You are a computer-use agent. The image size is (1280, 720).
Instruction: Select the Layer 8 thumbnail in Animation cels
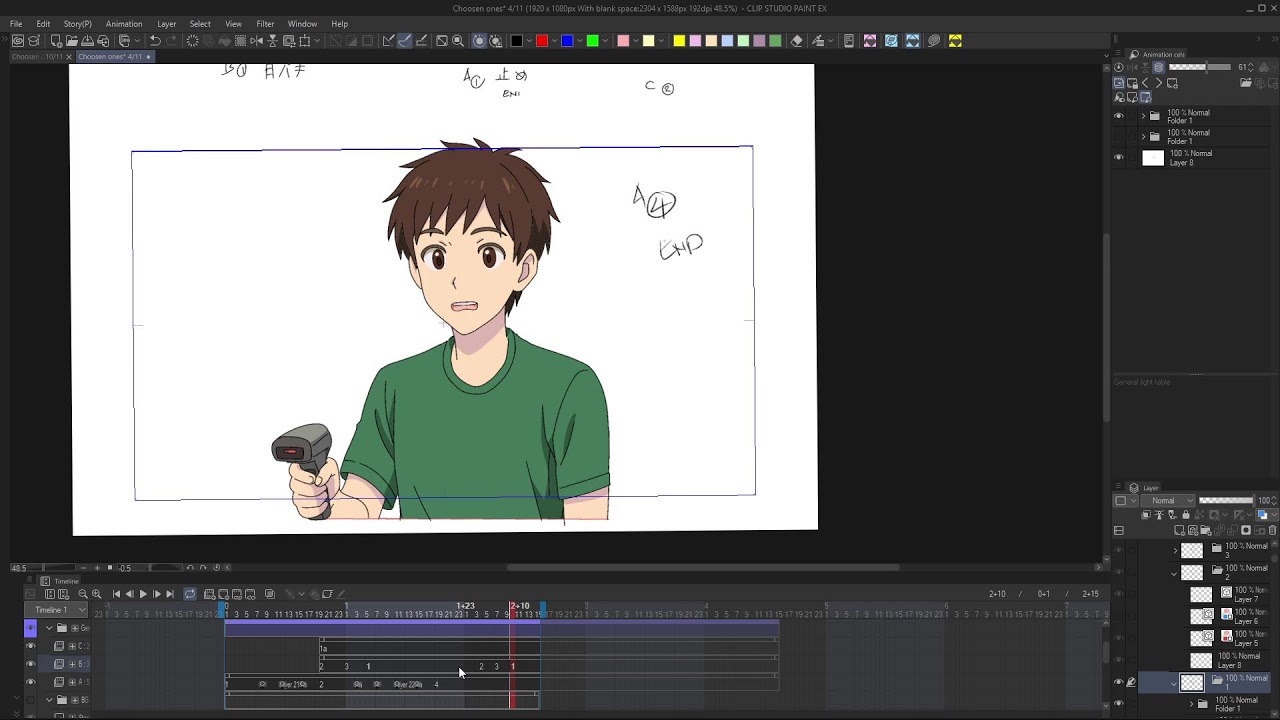(1153, 158)
